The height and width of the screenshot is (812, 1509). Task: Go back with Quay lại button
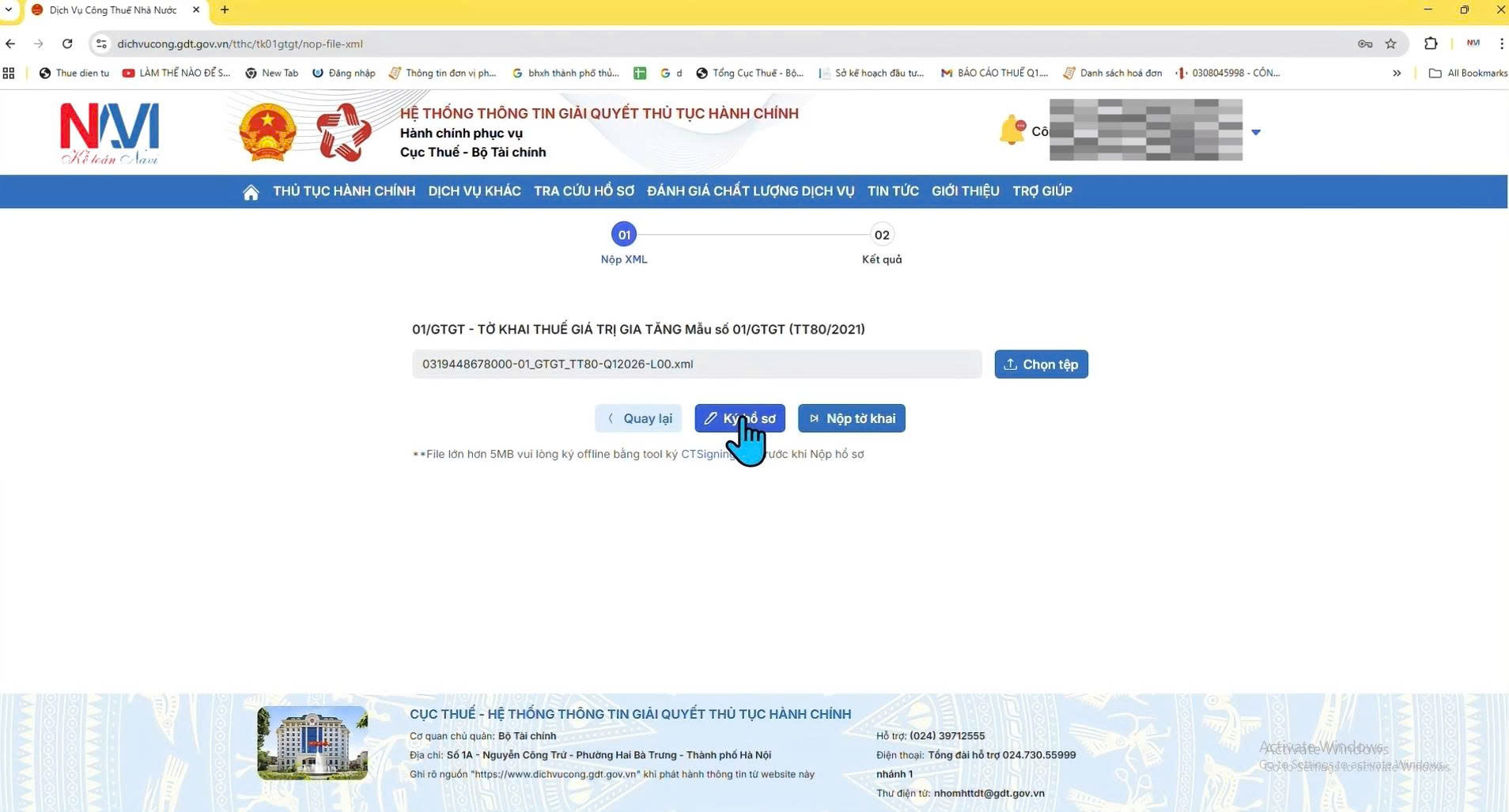[638, 418]
